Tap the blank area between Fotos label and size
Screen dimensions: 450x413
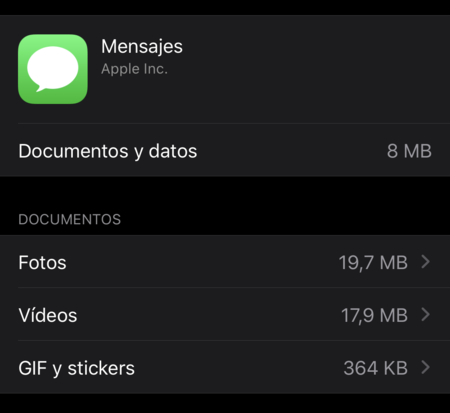coord(202,262)
